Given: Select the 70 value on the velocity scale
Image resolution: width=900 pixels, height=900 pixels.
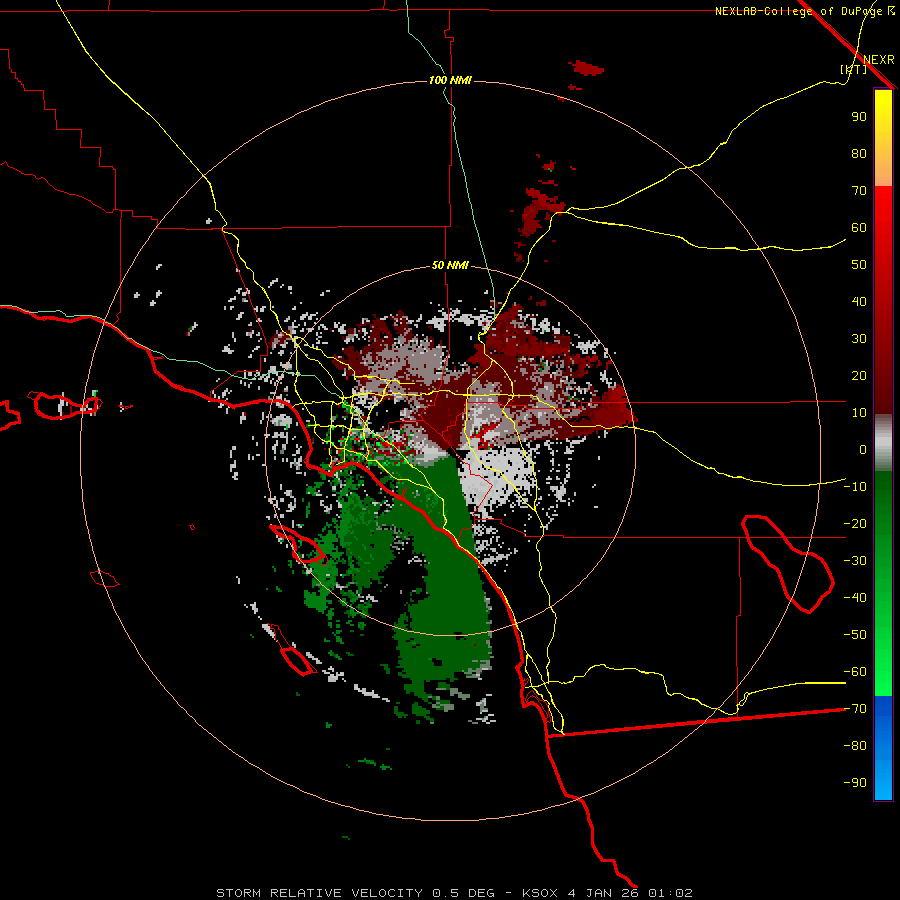Looking at the screenshot, I should pos(859,191).
